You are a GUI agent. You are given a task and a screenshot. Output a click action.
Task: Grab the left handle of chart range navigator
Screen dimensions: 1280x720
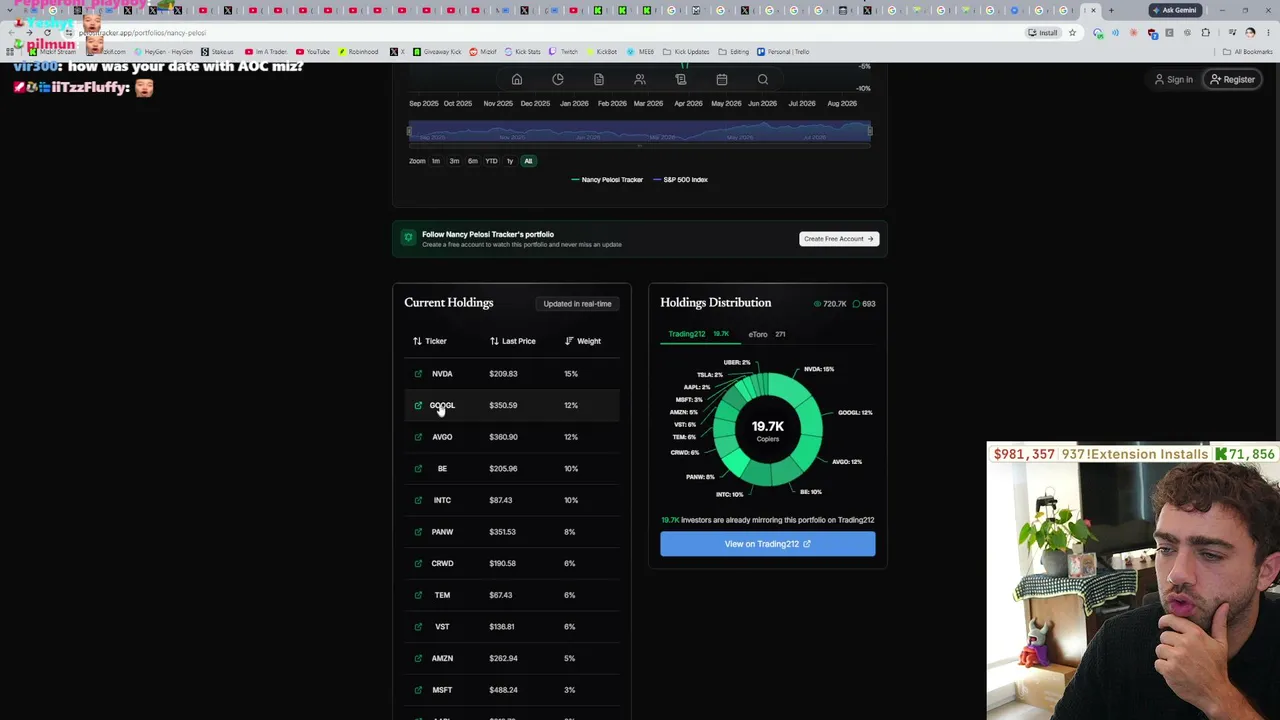pyautogui.click(x=409, y=131)
